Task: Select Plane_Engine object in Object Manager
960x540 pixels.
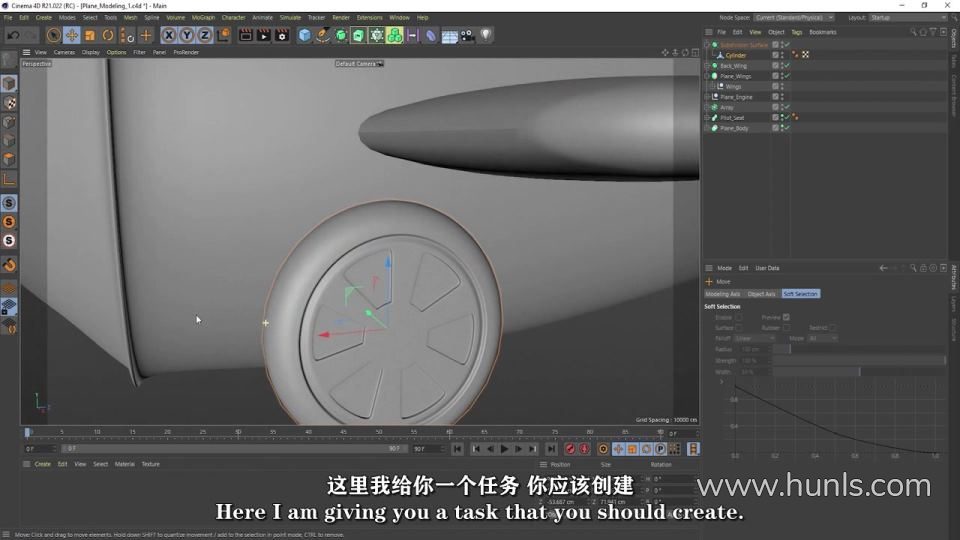Action: coord(737,97)
